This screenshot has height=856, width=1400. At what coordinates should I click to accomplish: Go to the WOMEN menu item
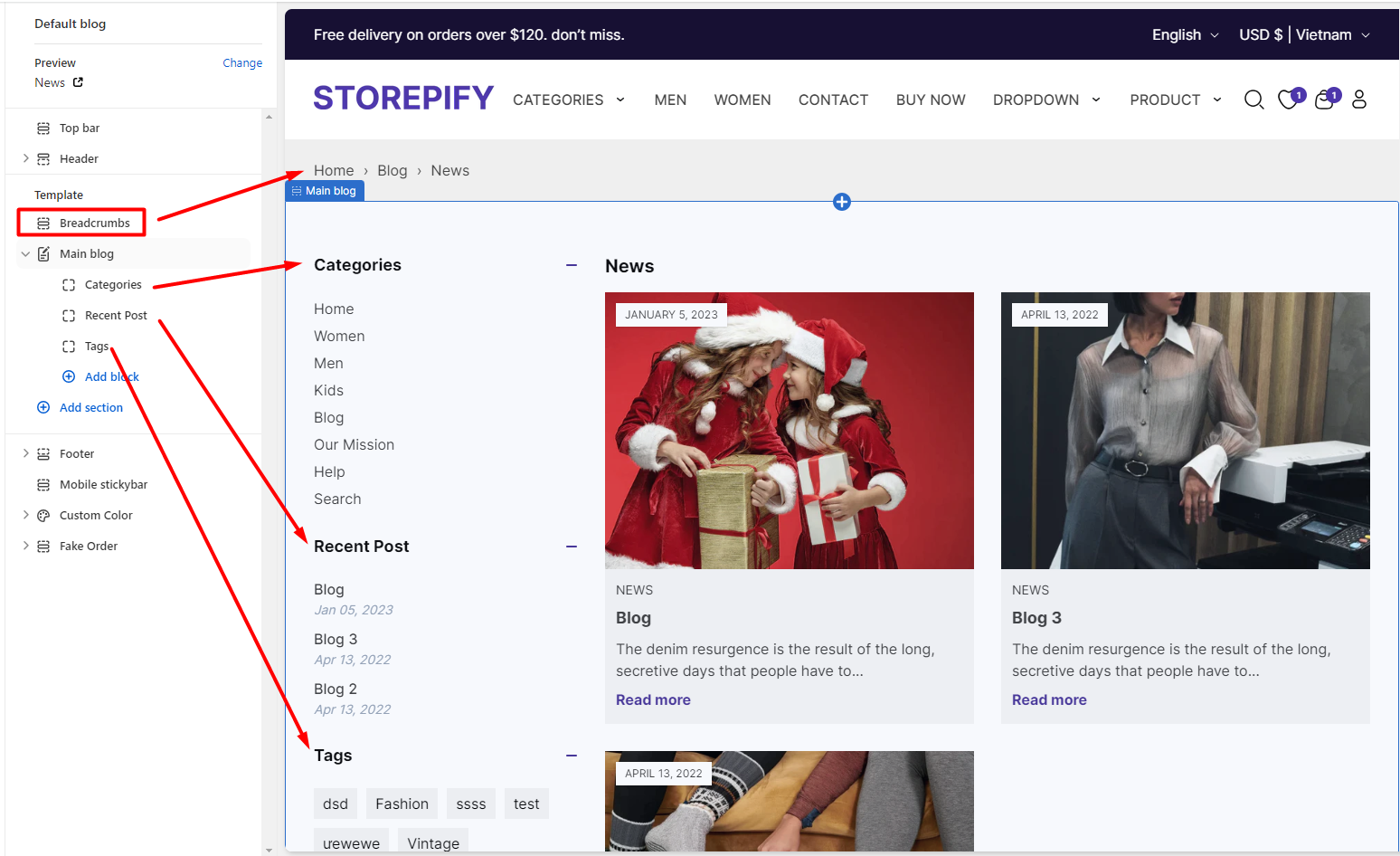743,100
